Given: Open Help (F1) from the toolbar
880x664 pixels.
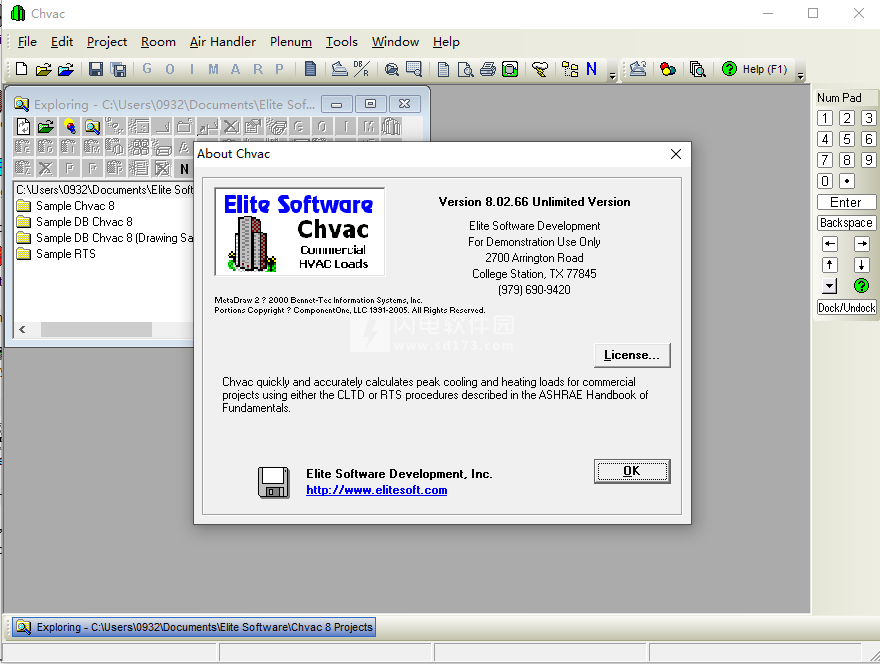Looking at the screenshot, I should point(755,69).
